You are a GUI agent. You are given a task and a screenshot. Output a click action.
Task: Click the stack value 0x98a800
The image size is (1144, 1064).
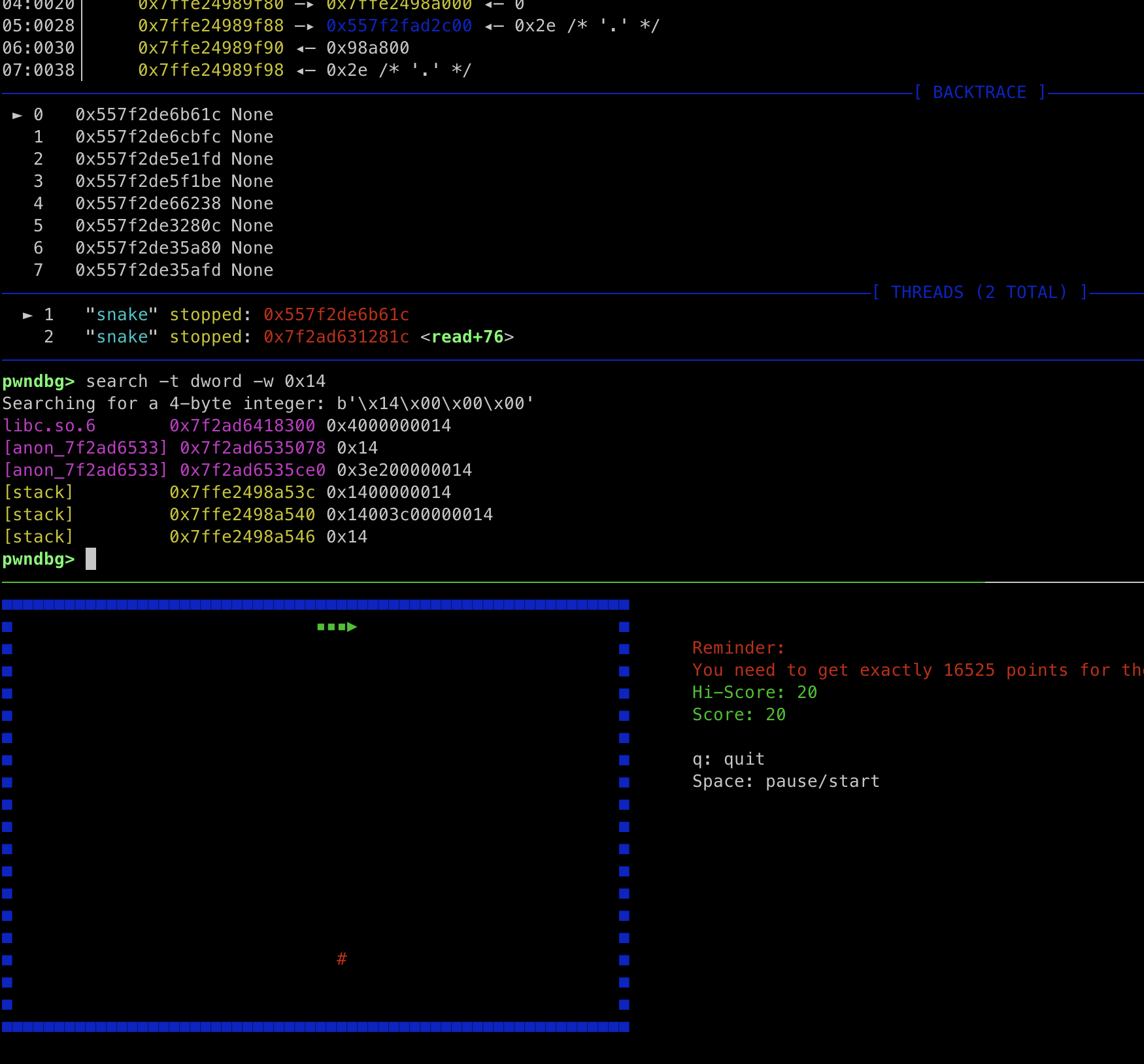[368, 48]
